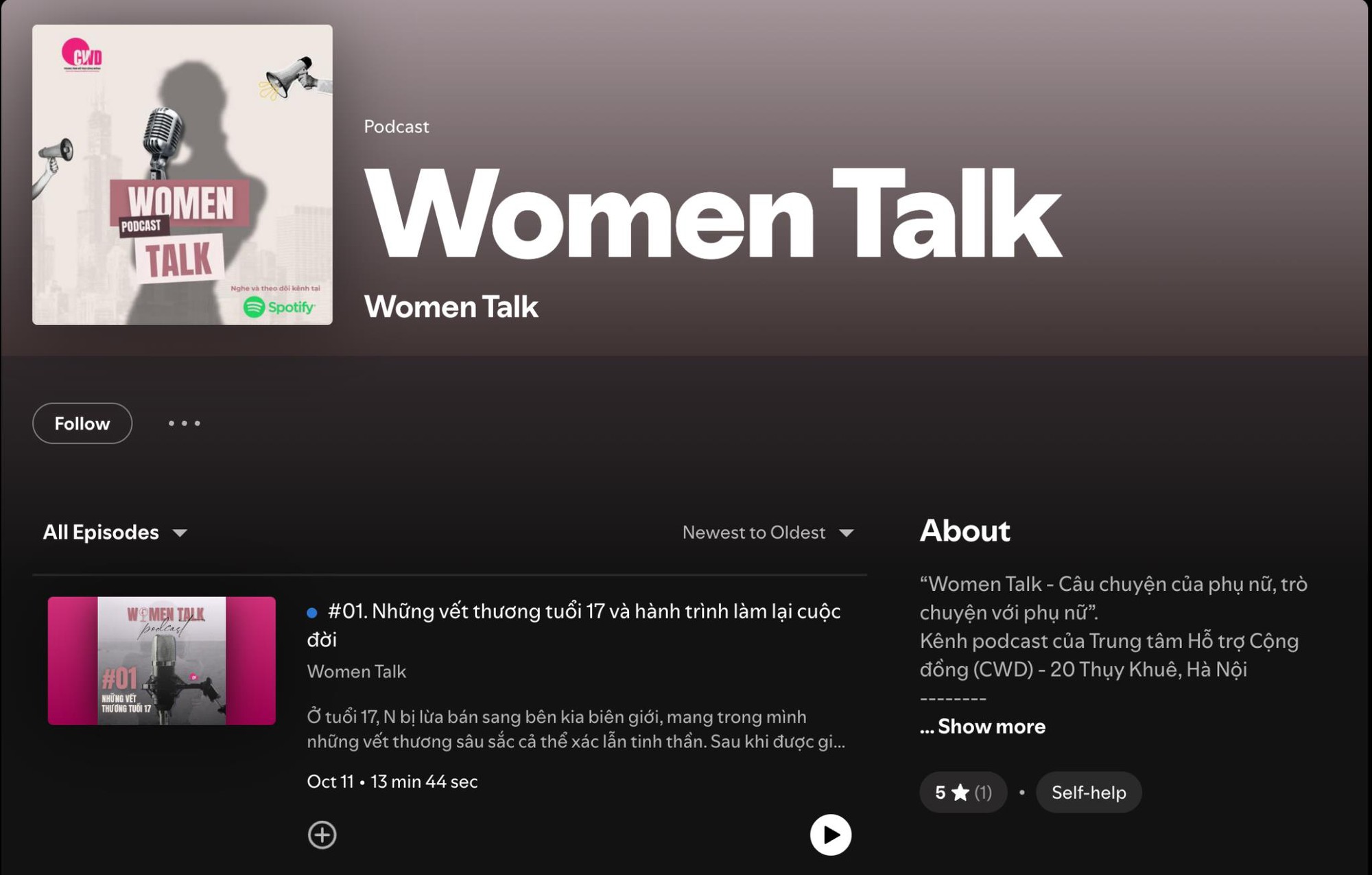Open the Women Talk podcast cover image

[182, 174]
